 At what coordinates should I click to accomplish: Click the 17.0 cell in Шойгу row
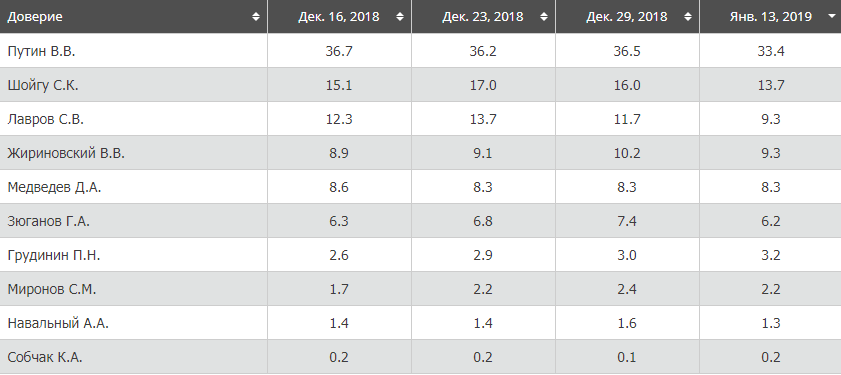click(483, 85)
